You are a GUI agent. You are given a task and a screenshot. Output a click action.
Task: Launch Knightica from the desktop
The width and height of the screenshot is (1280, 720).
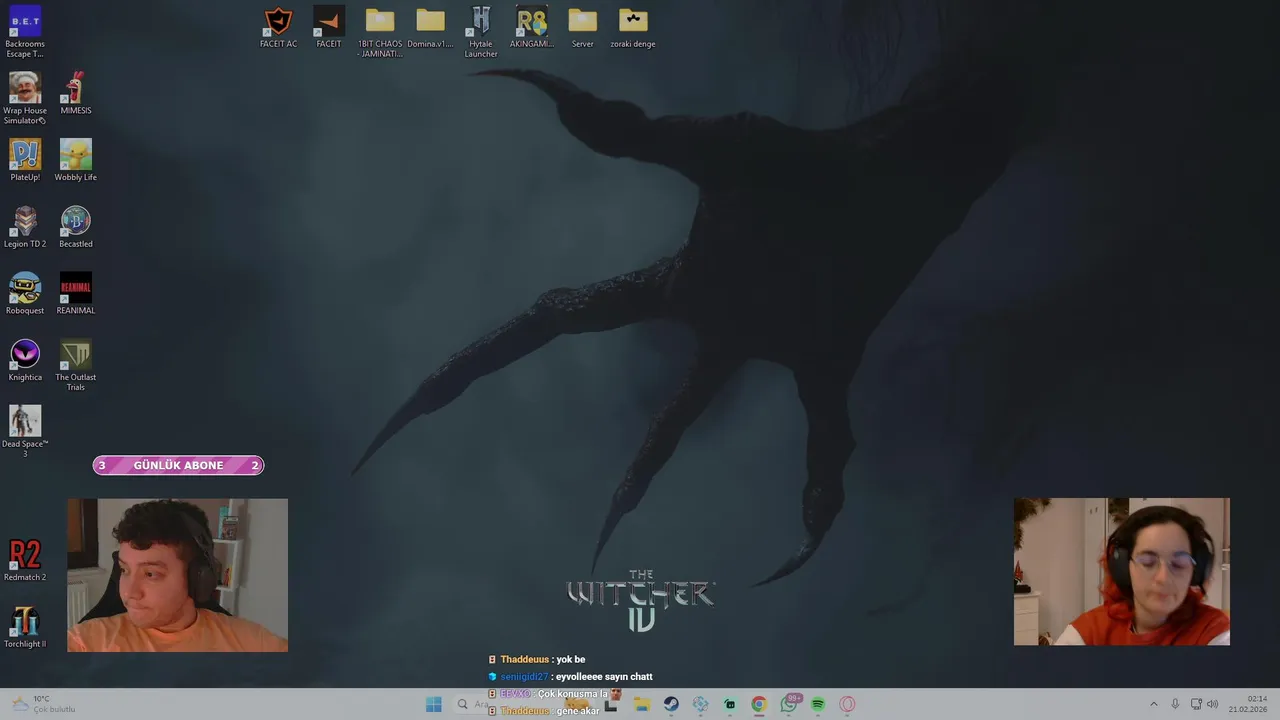(25, 360)
